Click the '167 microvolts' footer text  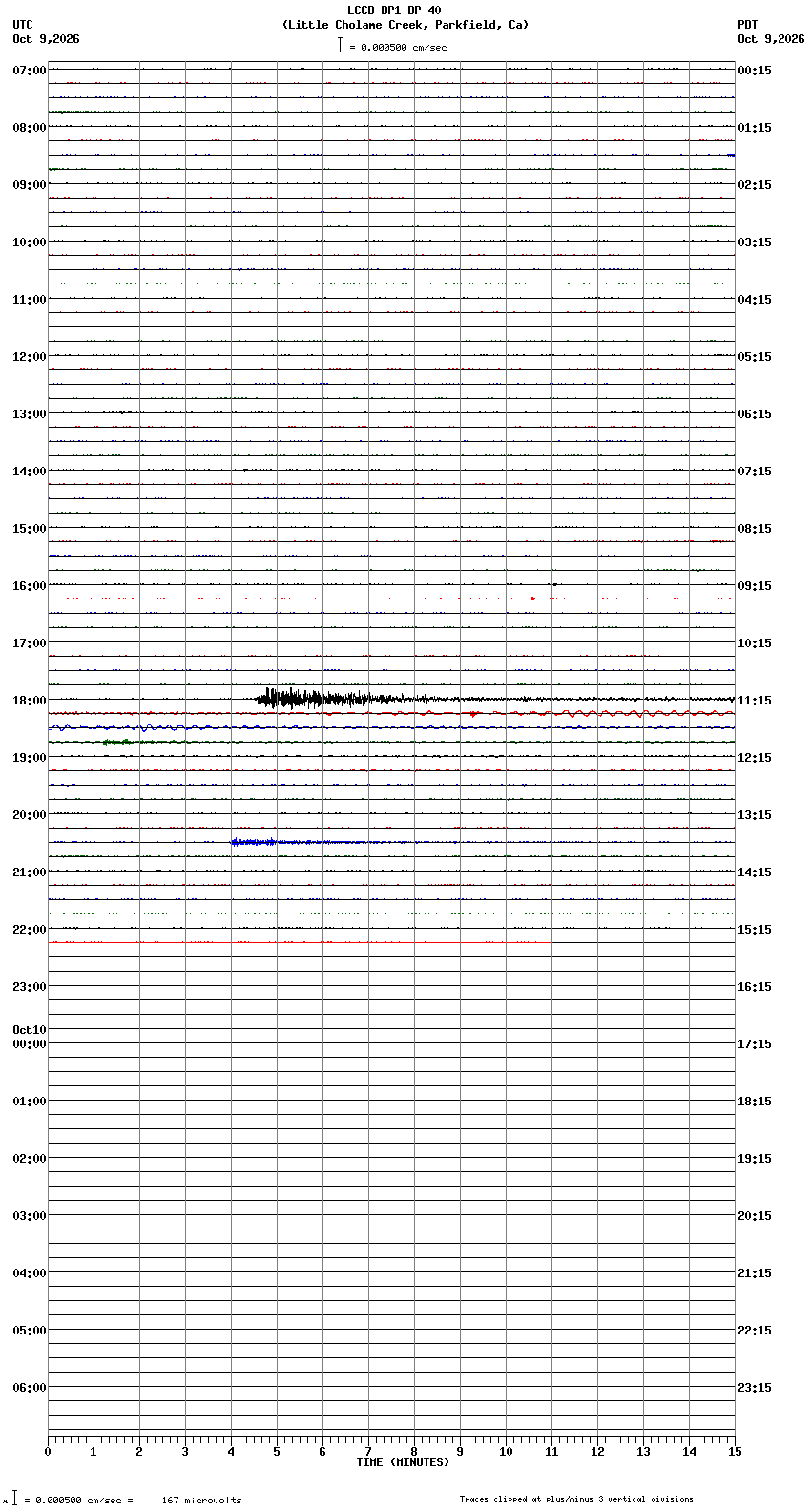[x=201, y=1501]
